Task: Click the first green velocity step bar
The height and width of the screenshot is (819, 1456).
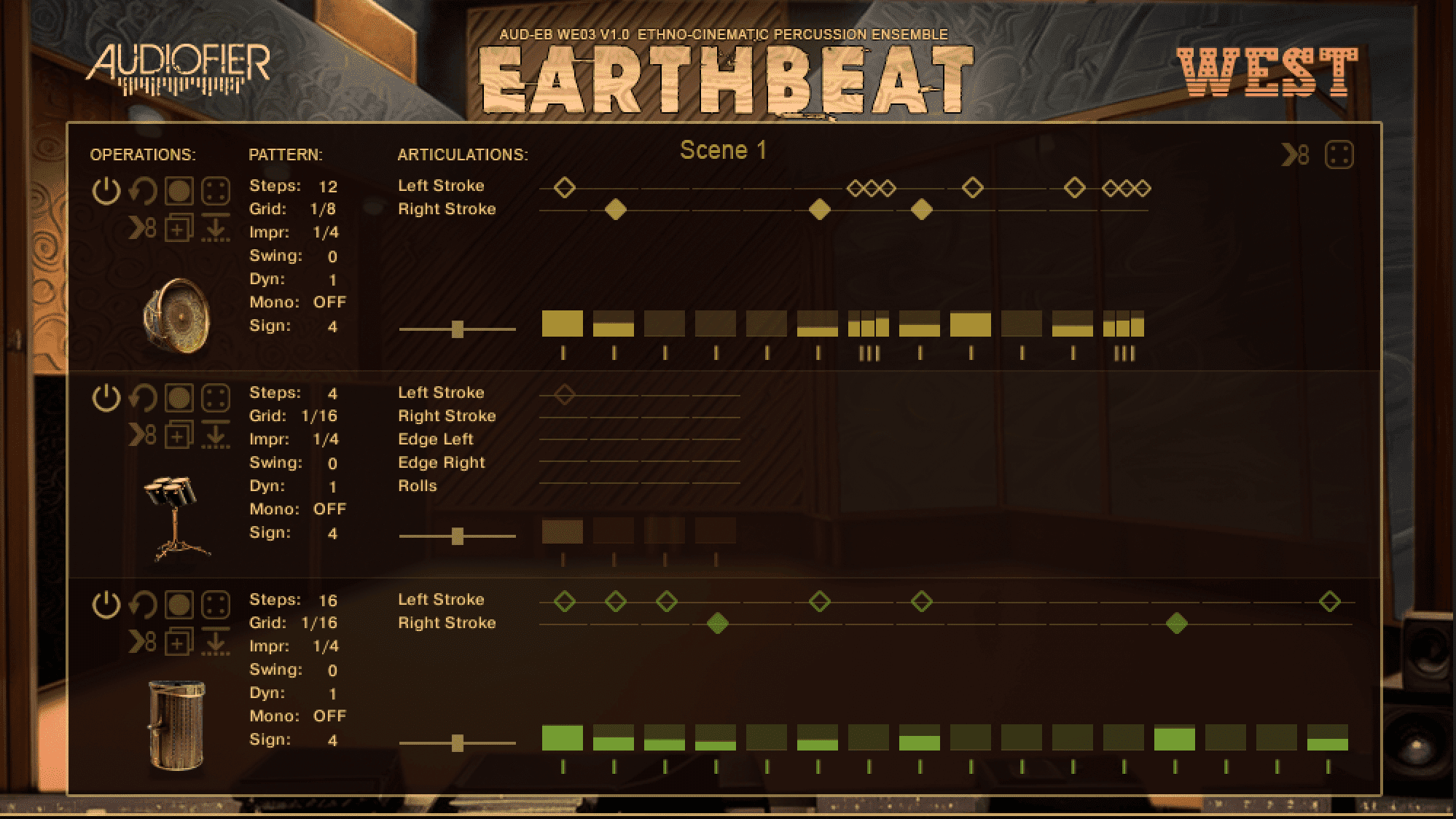Action: [563, 737]
